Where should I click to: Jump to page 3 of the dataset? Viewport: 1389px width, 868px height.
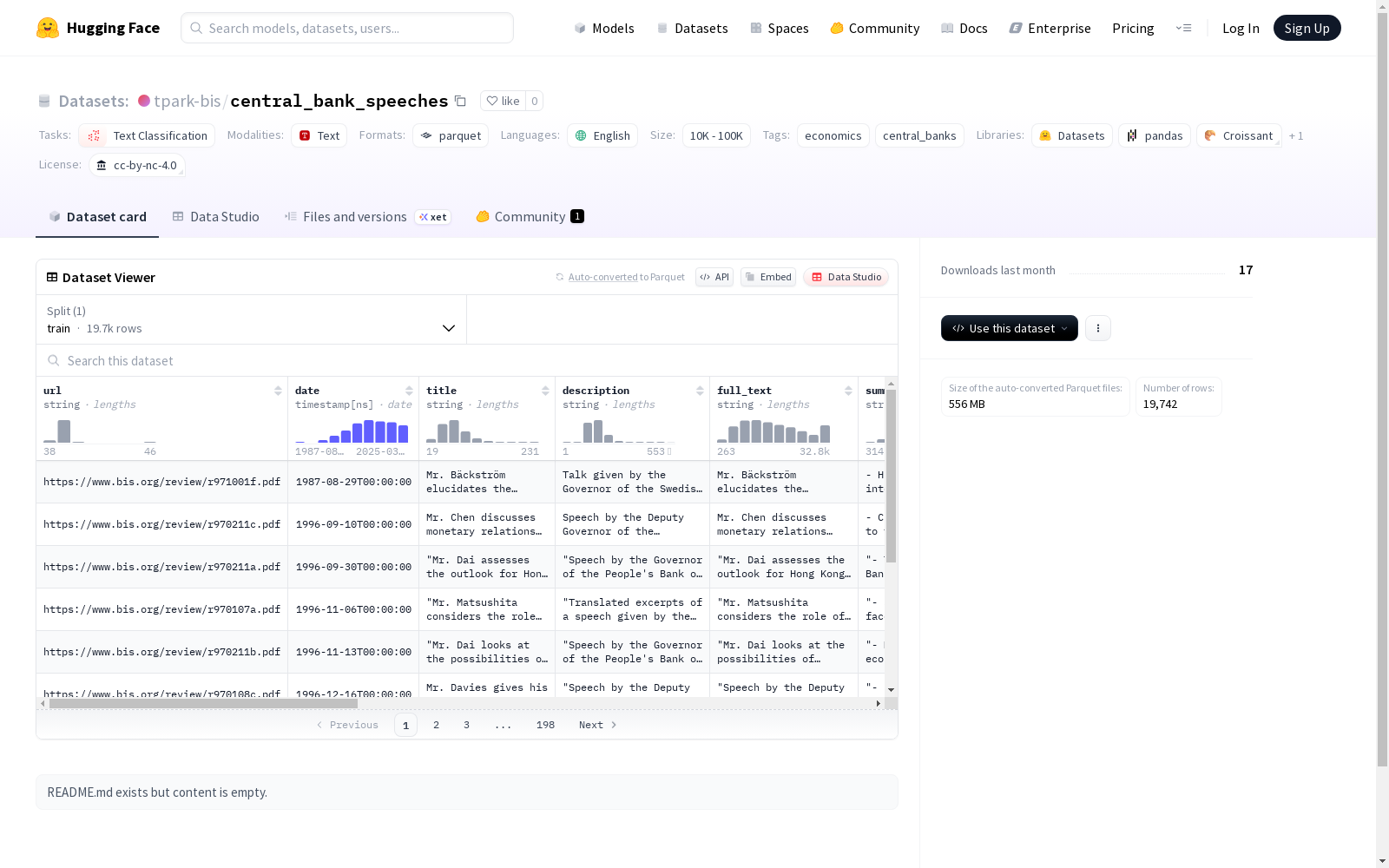(x=466, y=725)
